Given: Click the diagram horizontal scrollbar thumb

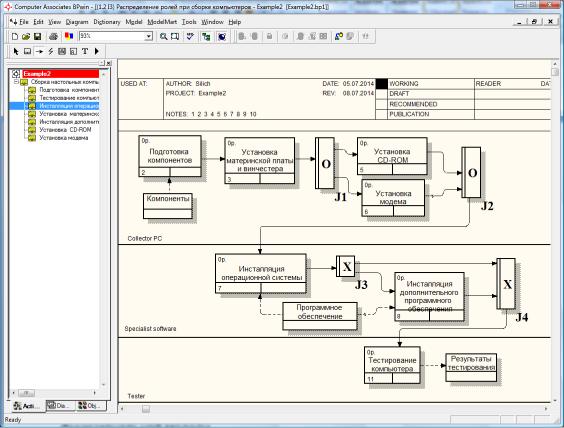Looking at the screenshot, I should click(146, 409).
